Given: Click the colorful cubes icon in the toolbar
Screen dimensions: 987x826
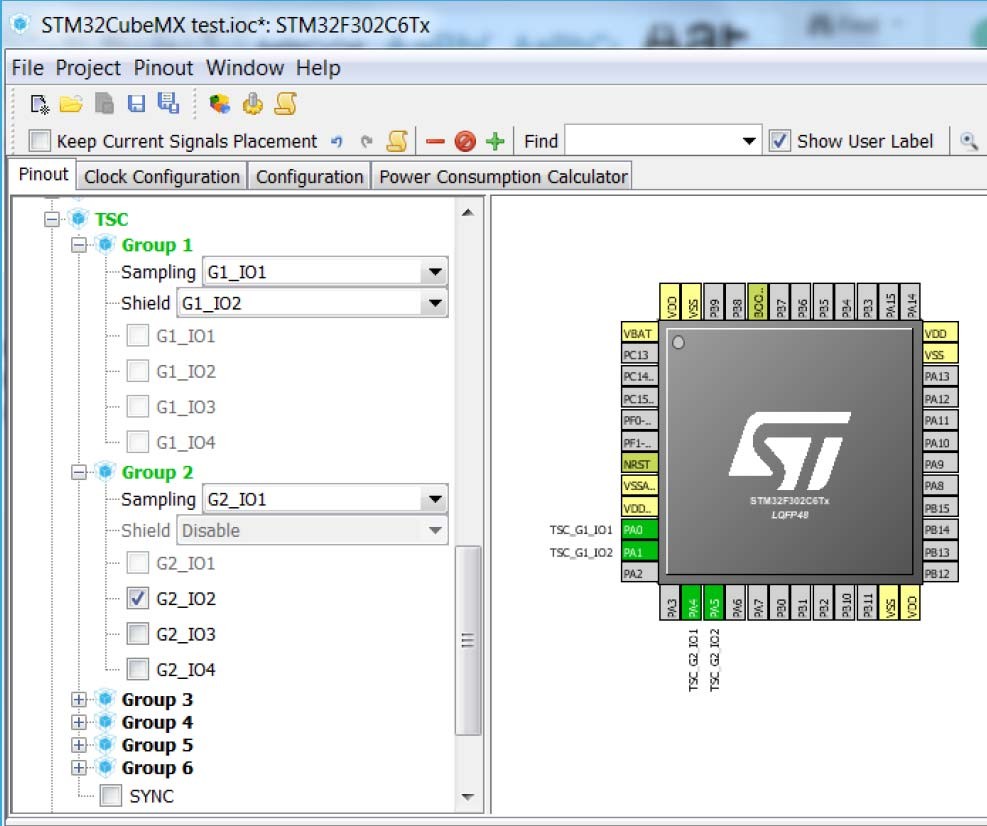Looking at the screenshot, I should (220, 104).
